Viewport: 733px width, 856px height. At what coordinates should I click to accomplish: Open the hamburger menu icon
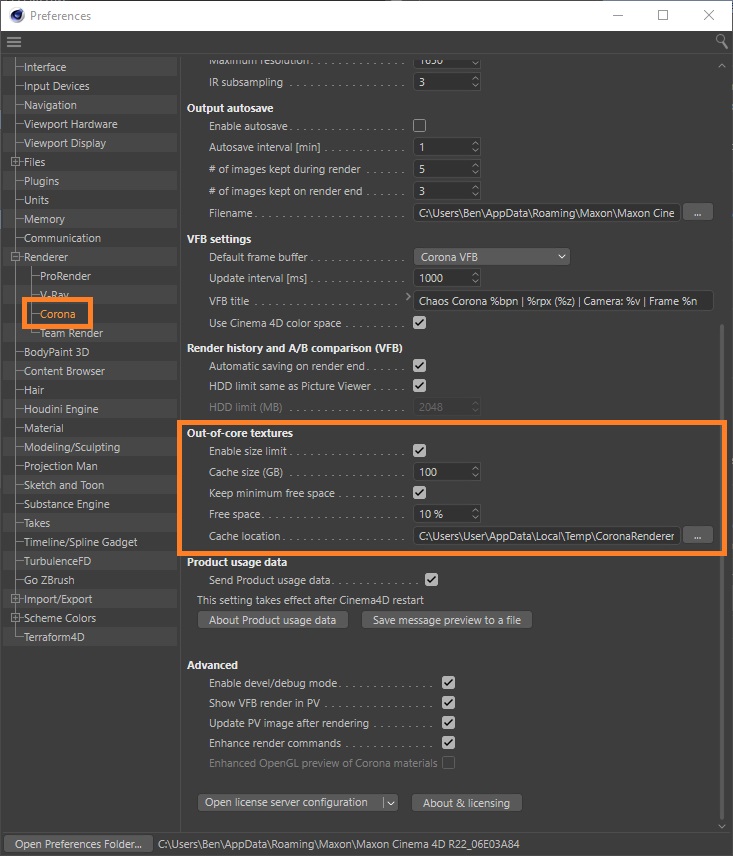pos(13,42)
